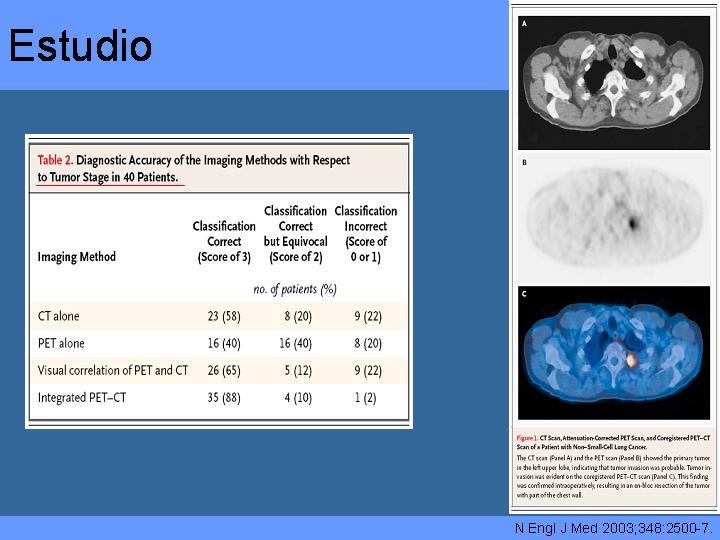Click the 'Classification Incorrect' column header
This screenshot has width=720, height=540.
[366, 234]
